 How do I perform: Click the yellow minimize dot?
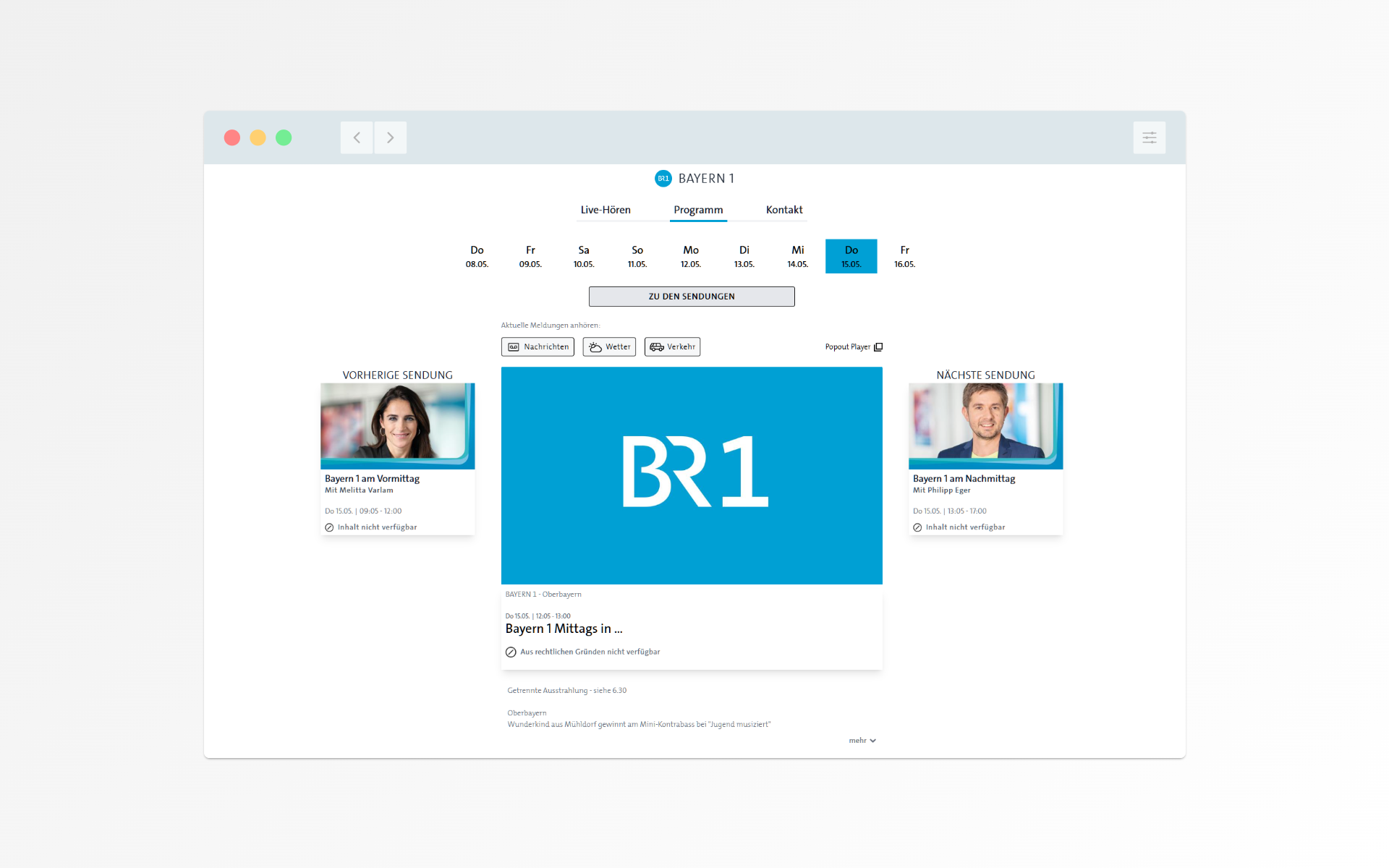click(258, 137)
